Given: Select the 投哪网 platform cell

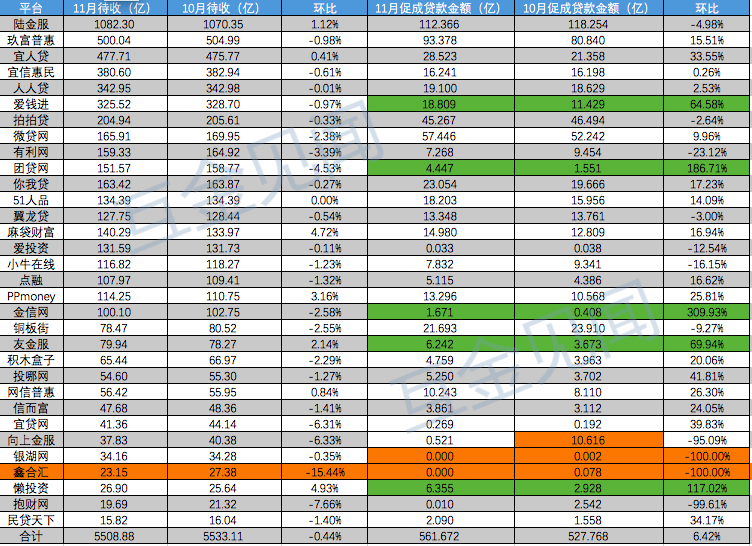Looking at the screenshot, I should [31, 376].
